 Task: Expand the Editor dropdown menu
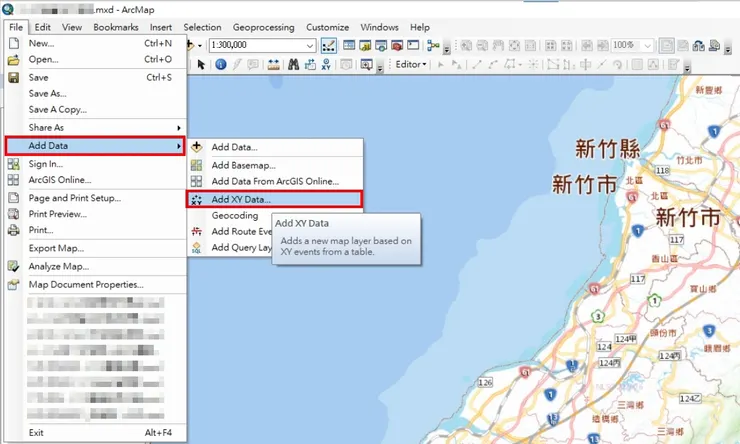[409, 65]
